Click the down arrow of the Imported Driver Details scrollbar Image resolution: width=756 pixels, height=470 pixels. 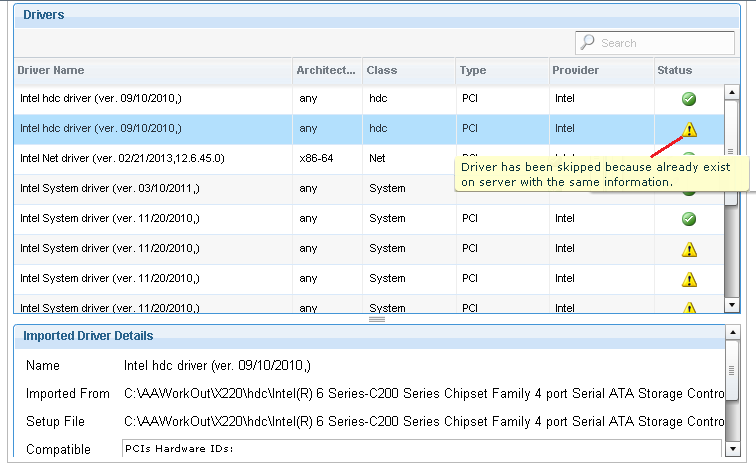732,449
